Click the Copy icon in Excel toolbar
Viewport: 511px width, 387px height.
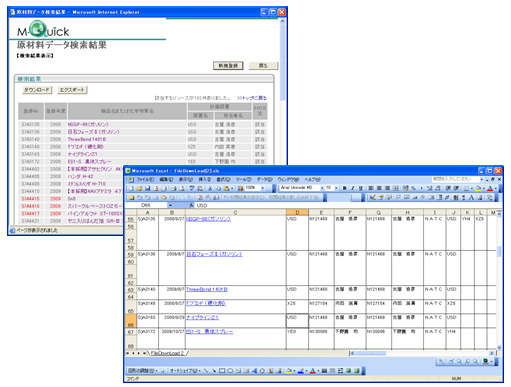(x=218, y=188)
